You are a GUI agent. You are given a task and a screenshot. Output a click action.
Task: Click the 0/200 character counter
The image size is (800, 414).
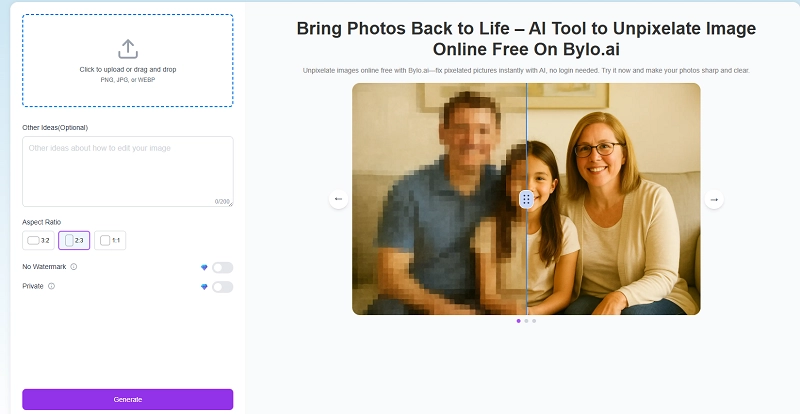pos(221,202)
